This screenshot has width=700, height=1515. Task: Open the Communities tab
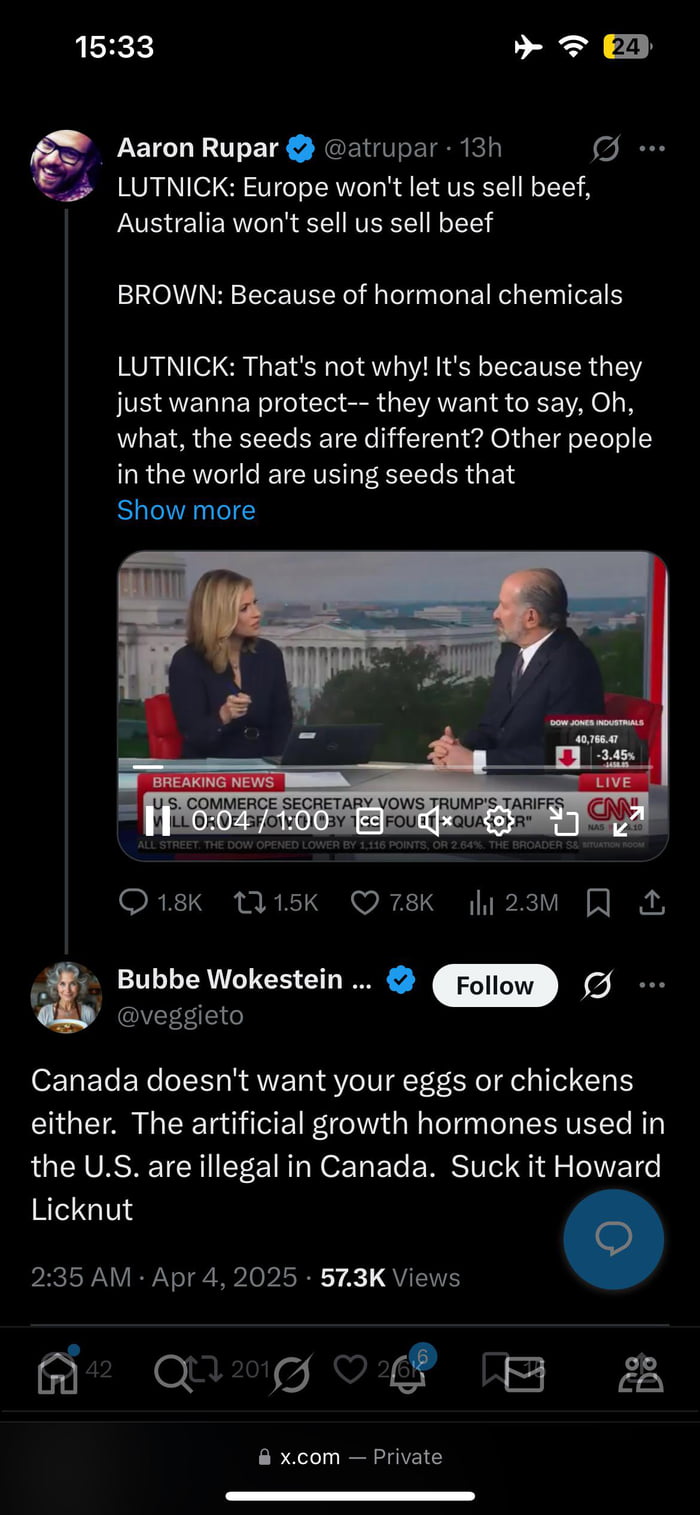point(641,1372)
